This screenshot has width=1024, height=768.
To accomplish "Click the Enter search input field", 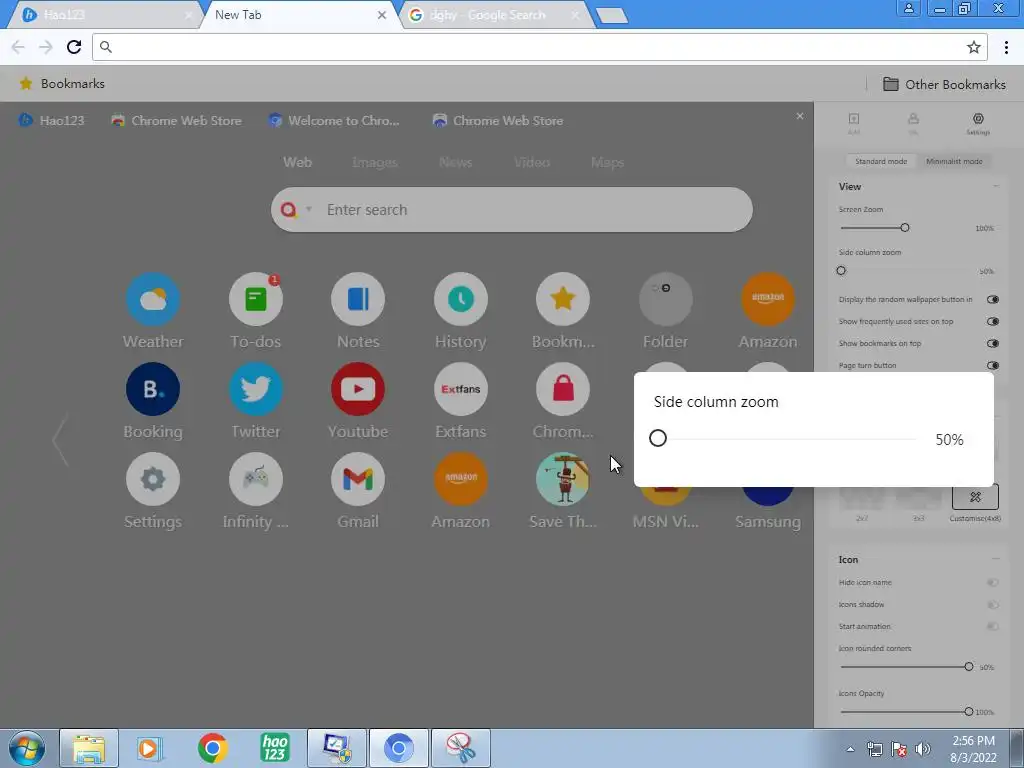I will coord(511,210).
